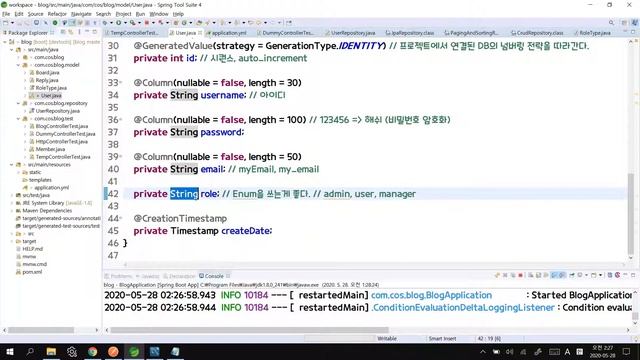The image size is (640, 360).
Task: Collapse the com.cos.blog.model package
Action: coord(19,65)
